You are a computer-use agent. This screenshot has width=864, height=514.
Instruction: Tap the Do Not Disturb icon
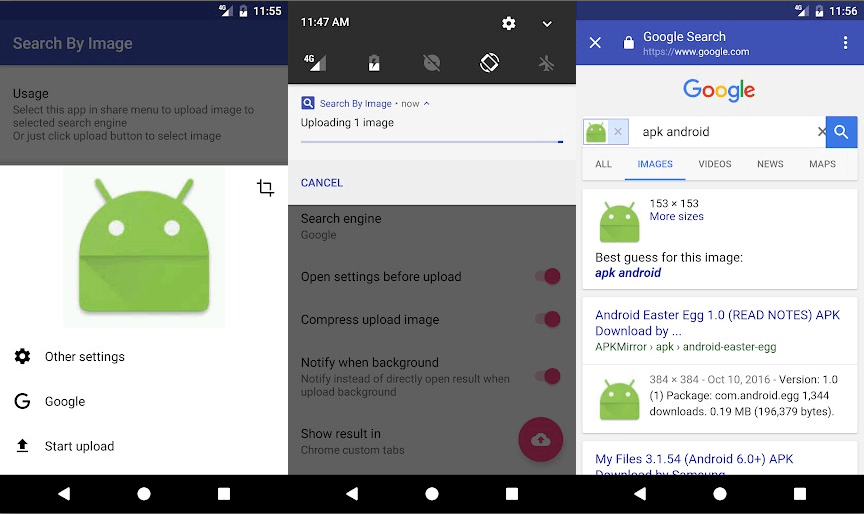click(x=432, y=62)
